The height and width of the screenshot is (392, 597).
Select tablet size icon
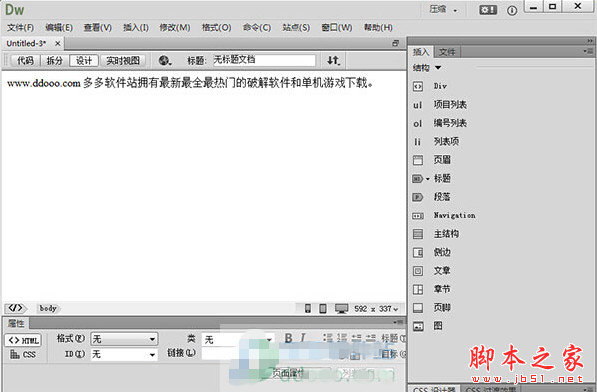pos(323,309)
